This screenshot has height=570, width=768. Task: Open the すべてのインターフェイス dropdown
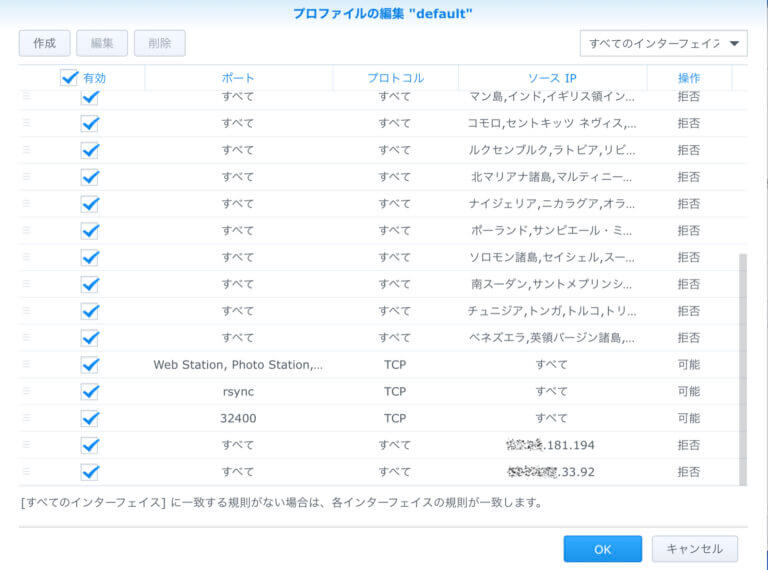pyautogui.click(x=664, y=44)
